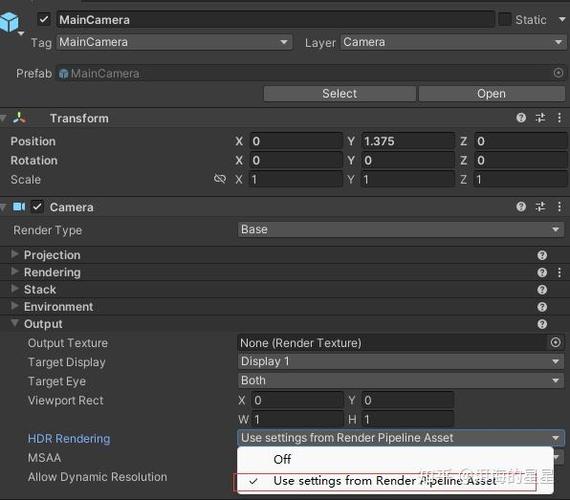This screenshot has height=500, width=570.
Task: Click Output Texture object picker icon
Action: [x=555, y=342]
